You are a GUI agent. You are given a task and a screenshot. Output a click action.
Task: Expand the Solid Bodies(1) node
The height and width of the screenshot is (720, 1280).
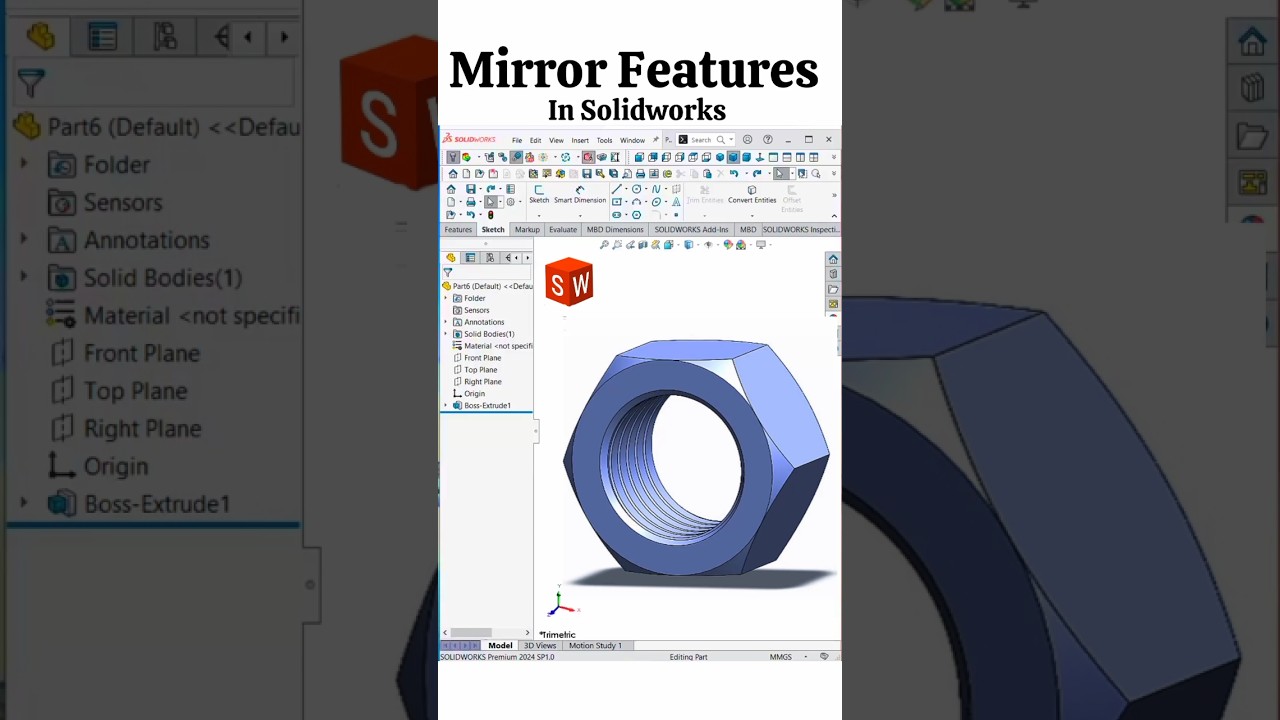(x=446, y=334)
